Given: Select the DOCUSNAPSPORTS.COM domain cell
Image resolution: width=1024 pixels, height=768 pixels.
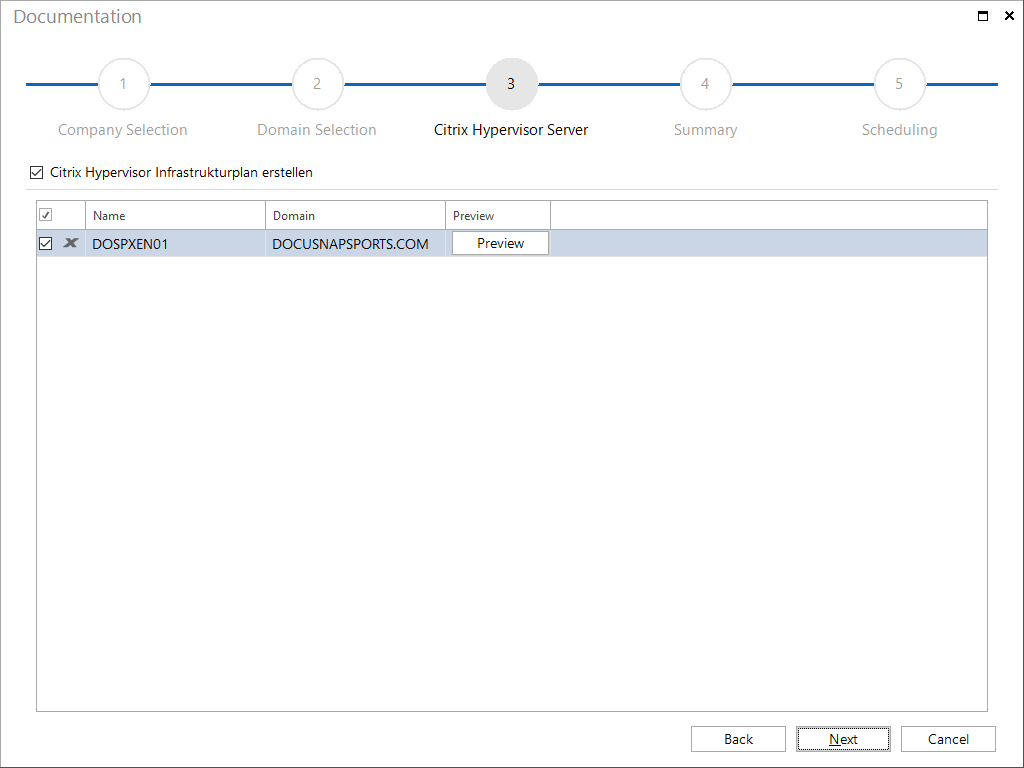Looking at the screenshot, I should coord(355,244).
